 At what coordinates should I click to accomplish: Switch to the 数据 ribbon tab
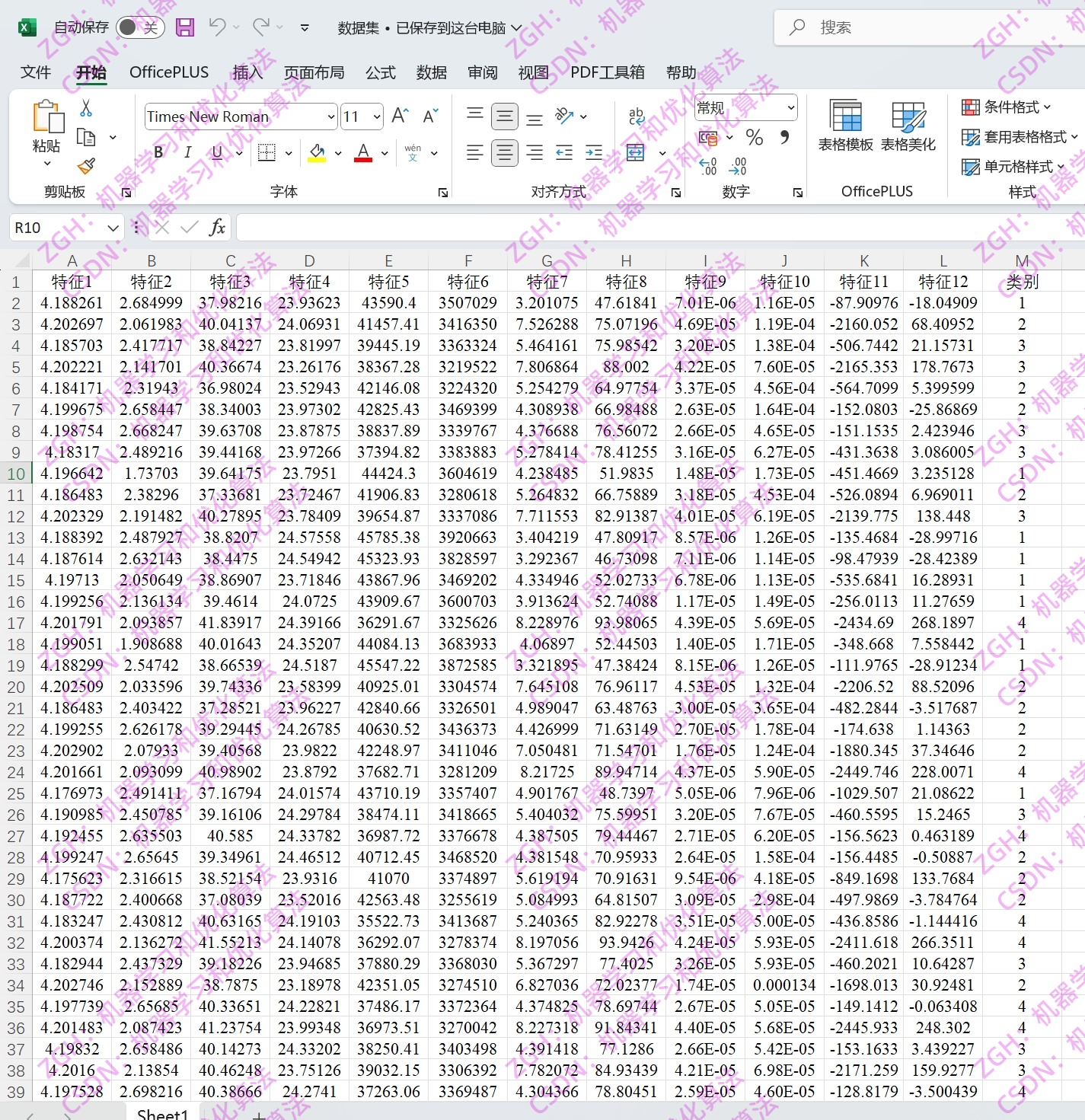pyautogui.click(x=431, y=72)
